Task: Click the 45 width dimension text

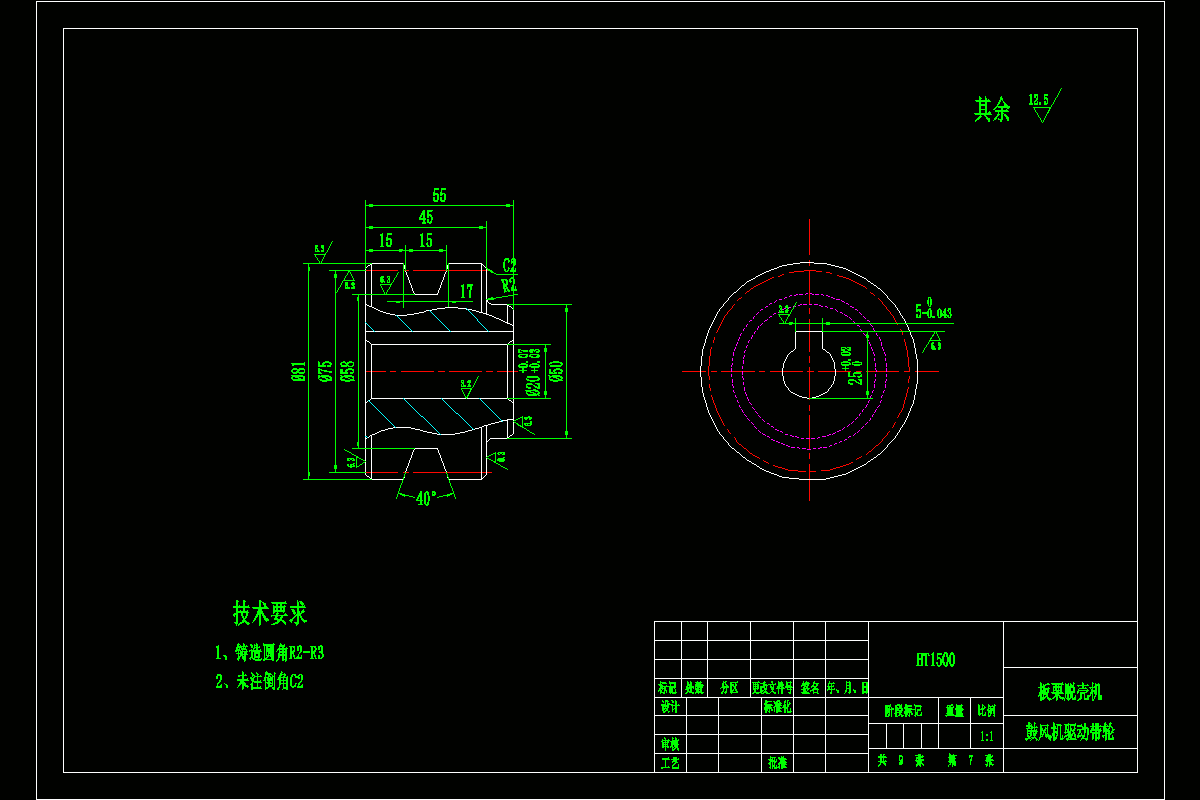Action: click(x=426, y=217)
